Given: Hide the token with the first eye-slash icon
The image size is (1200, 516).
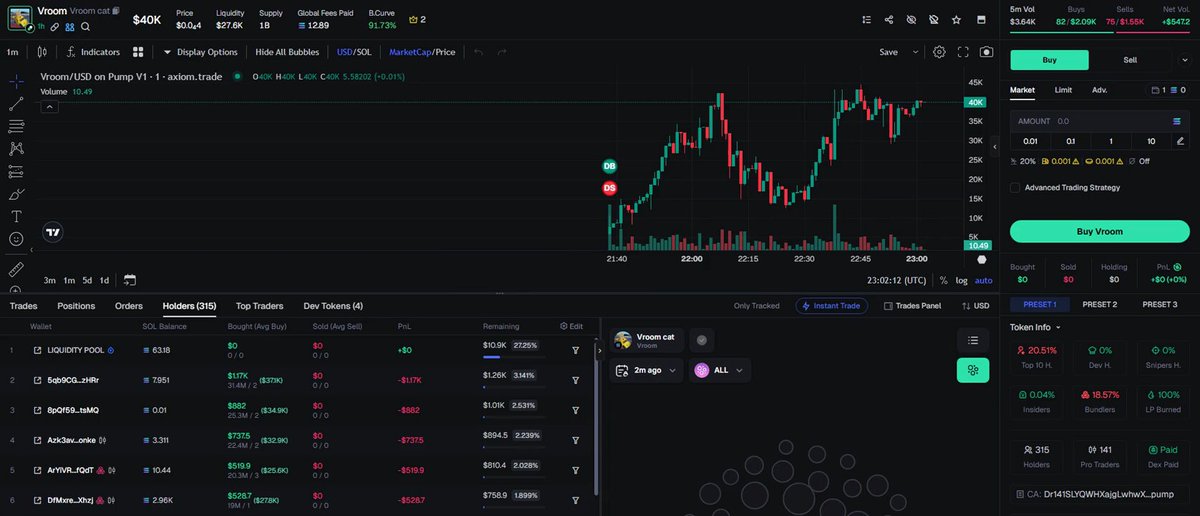Looking at the screenshot, I should (911, 19).
